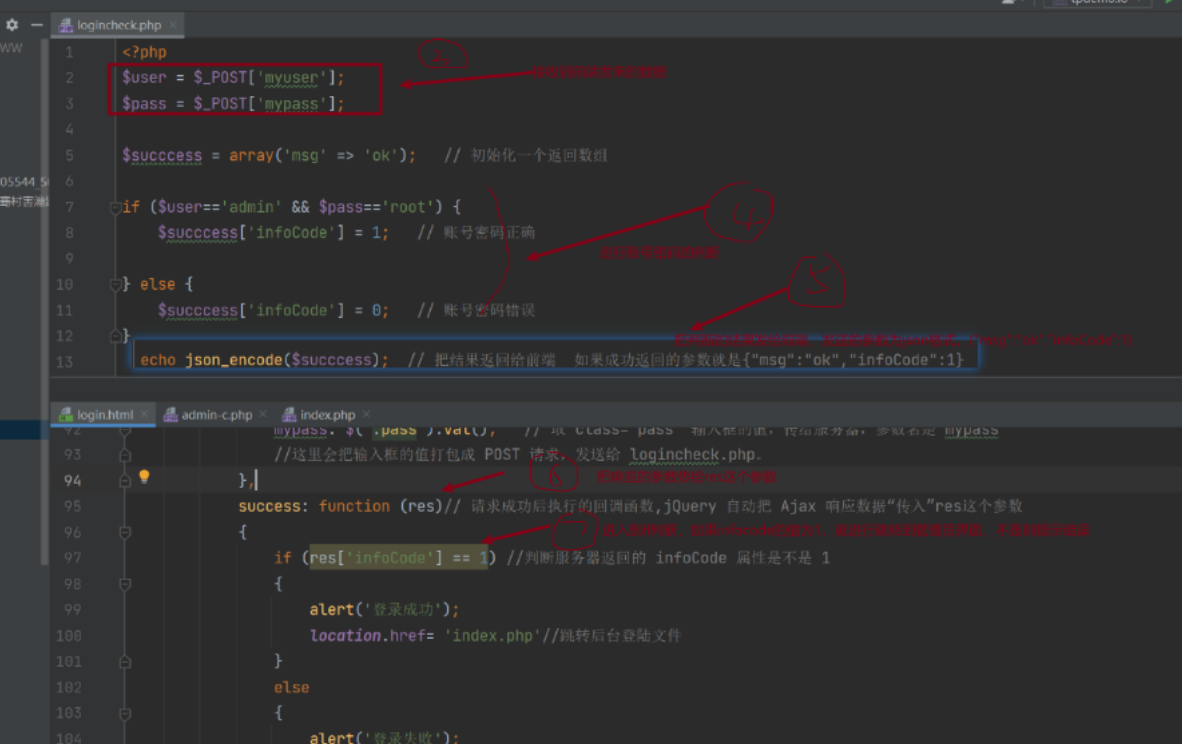Collapse the else block at line 10
This screenshot has height=744, width=1182.
(115, 285)
